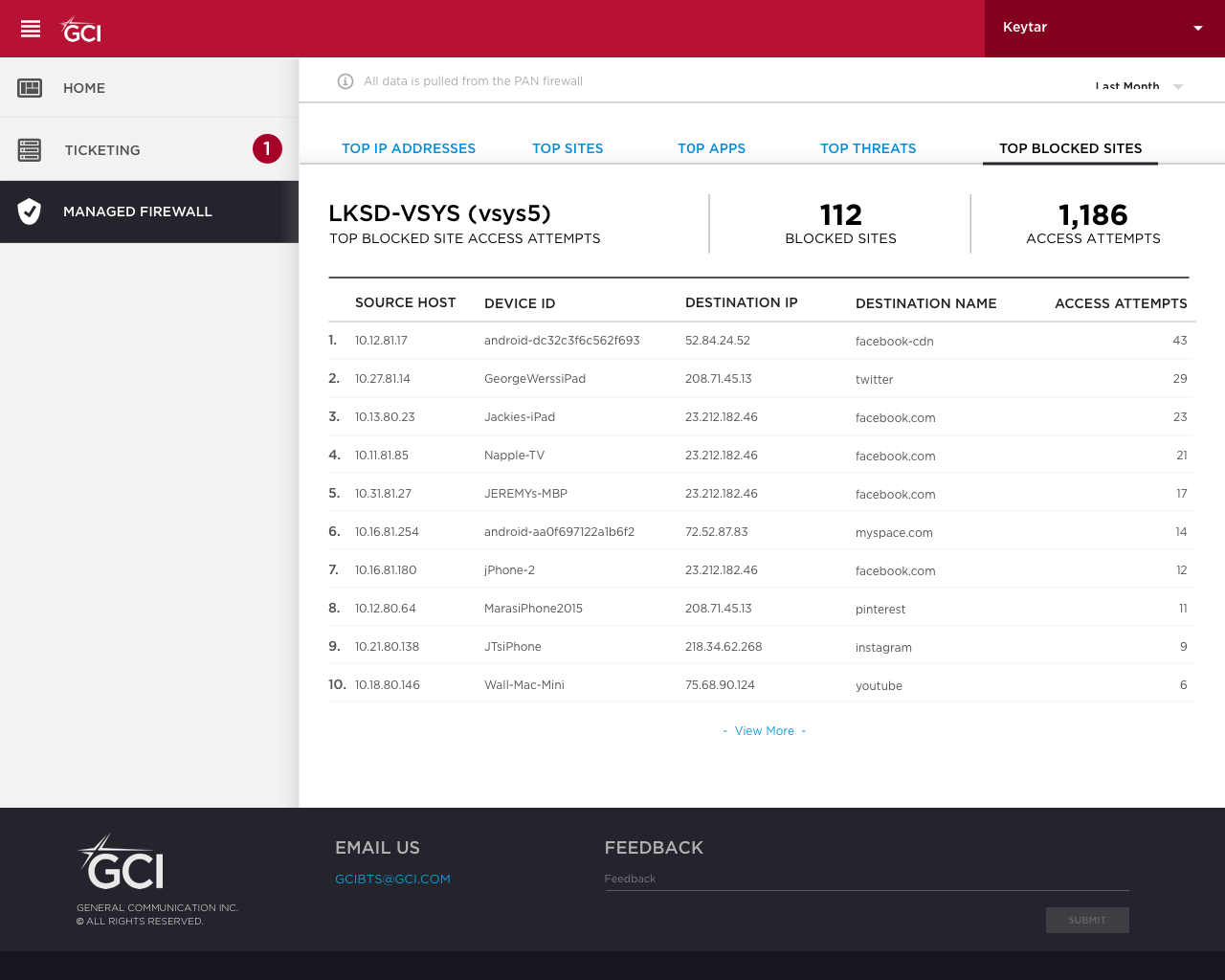Viewport: 1225px width, 980px height.
Task: Click source host 10.13.80.23
Action: point(385,417)
